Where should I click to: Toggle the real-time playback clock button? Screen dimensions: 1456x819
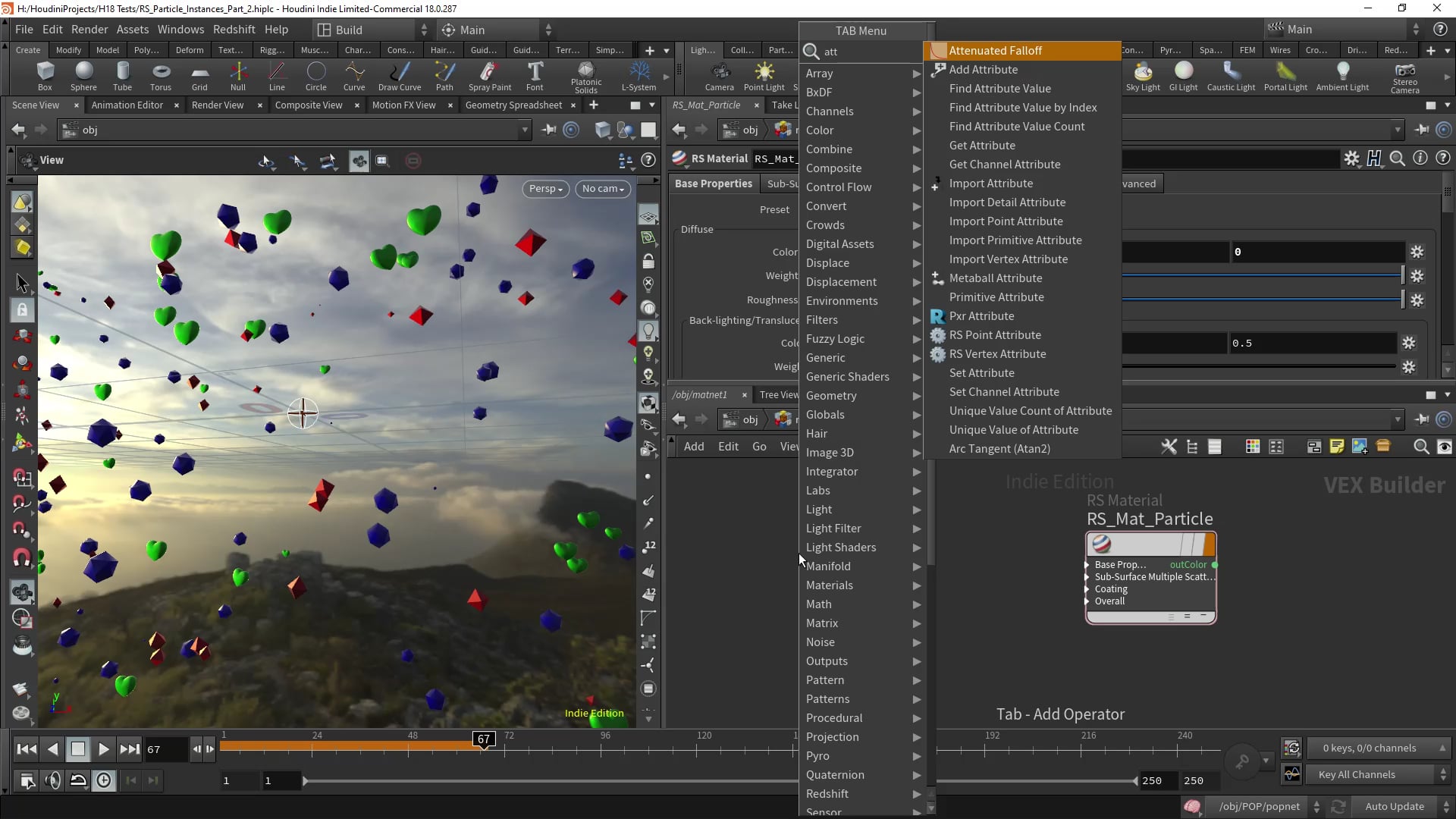tap(104, 780)
